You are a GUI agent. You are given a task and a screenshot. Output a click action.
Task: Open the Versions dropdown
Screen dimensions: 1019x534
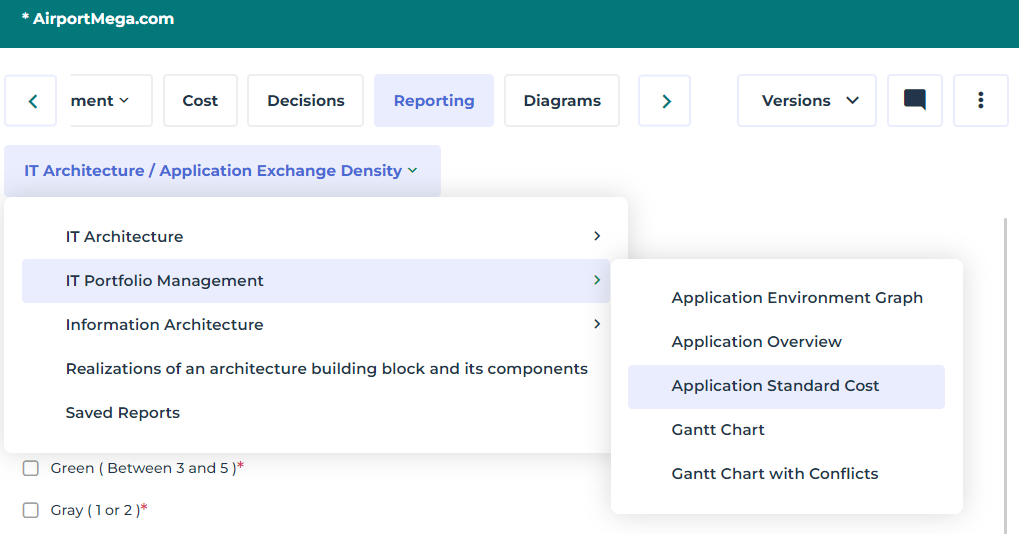click(806, 100)
